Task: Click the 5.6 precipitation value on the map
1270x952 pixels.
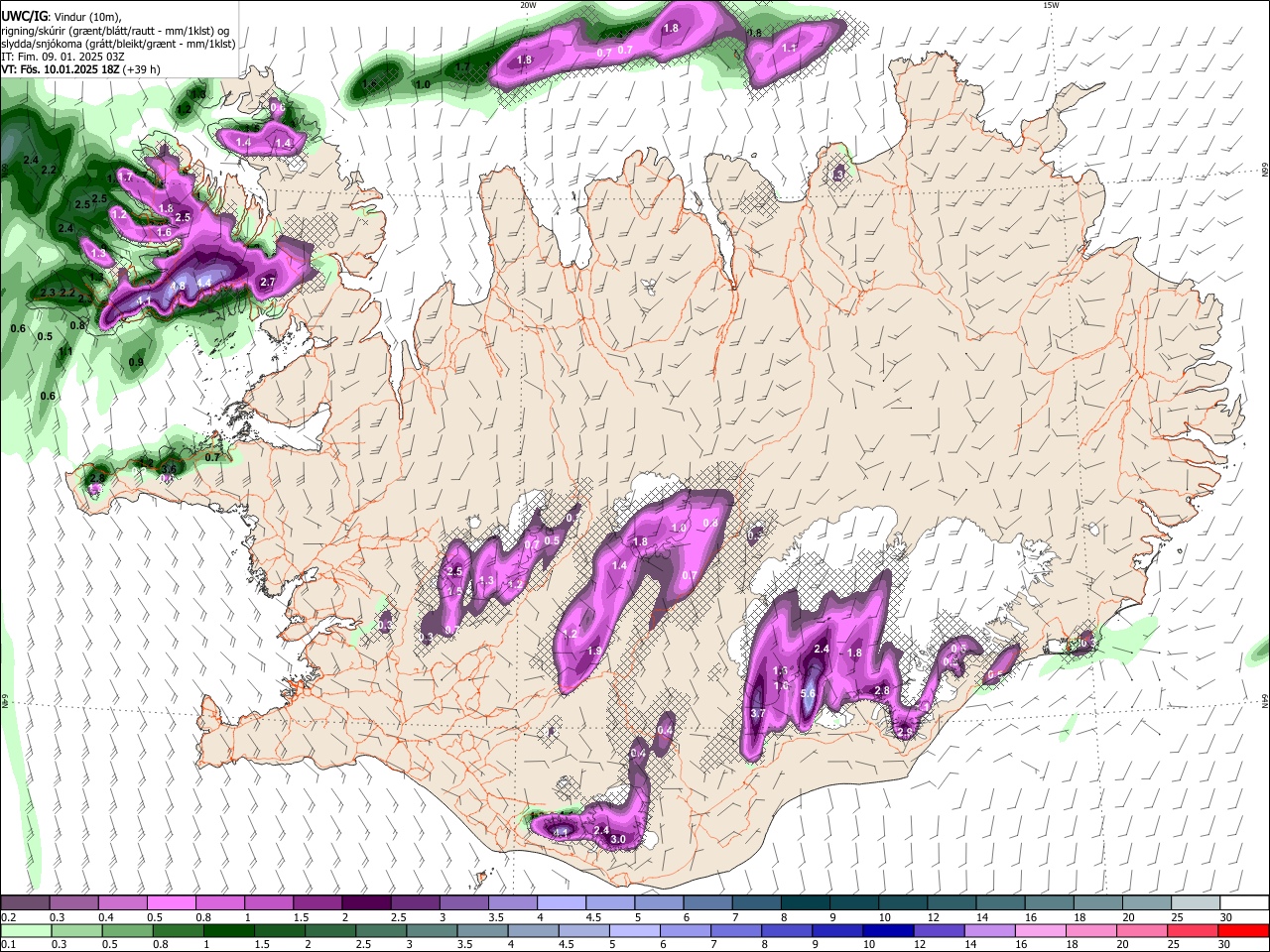Action: click(x=808, y=693)
